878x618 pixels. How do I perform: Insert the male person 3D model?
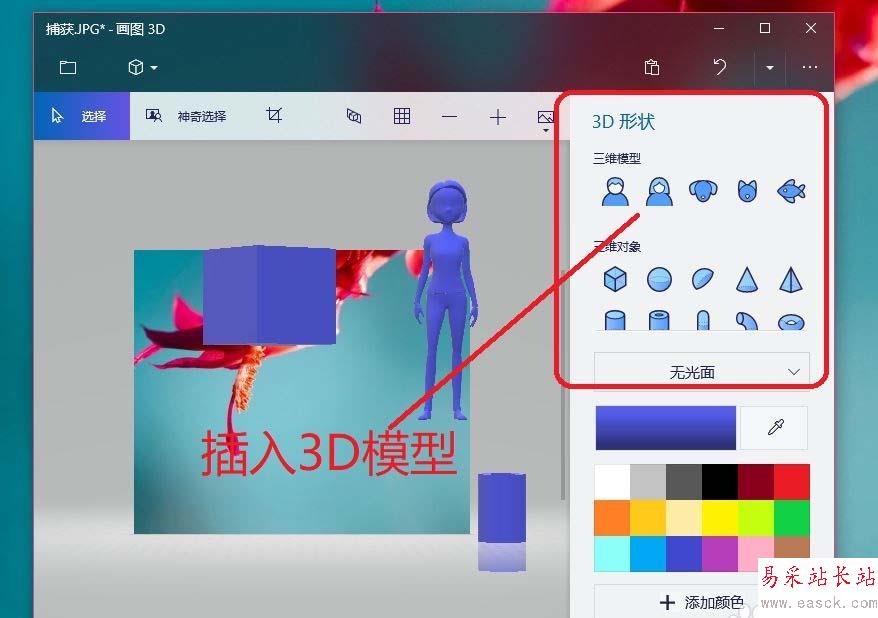(x=615, y=191)
